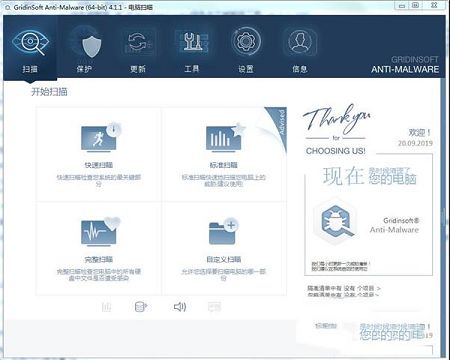Start 快速扫描 via the running man icon
Screen dimensions: 450x360
coord(101,138)
